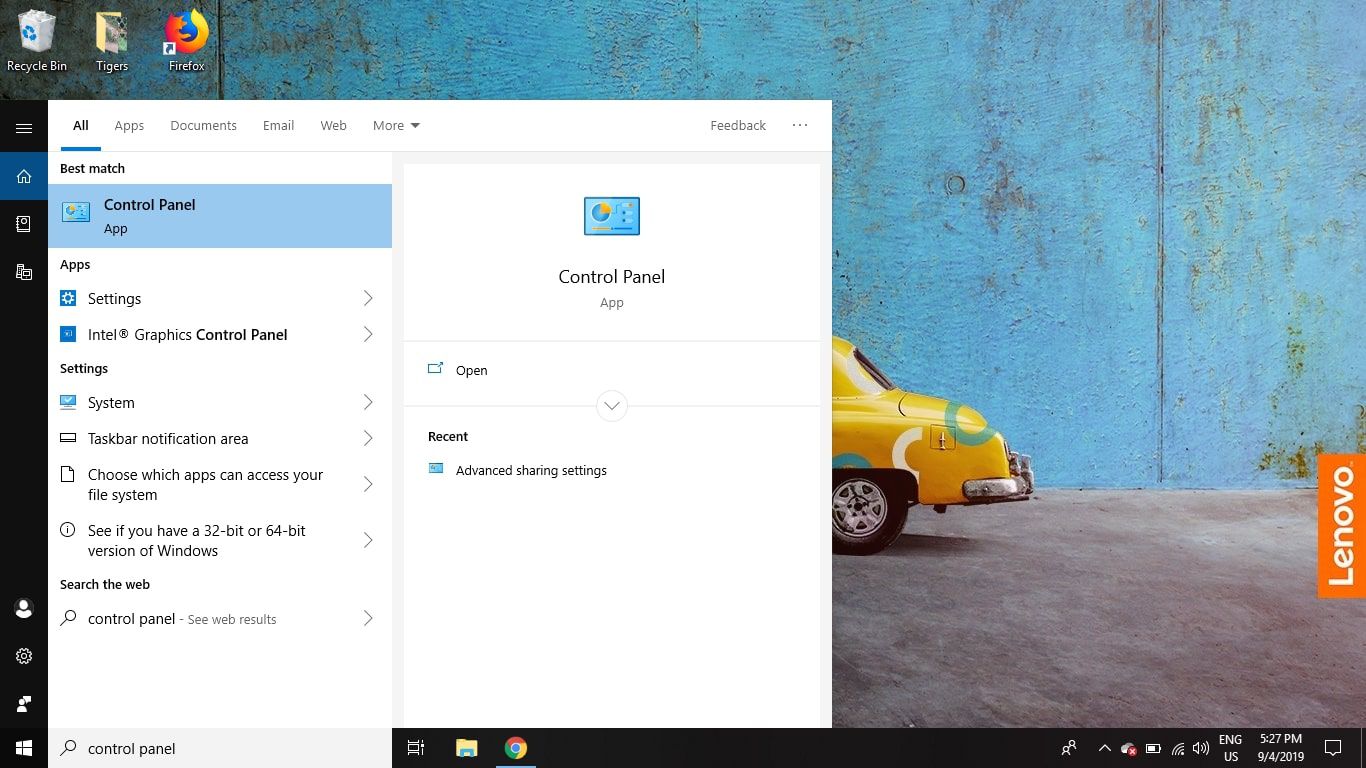Open the Firefox desktop shortcut
Viewport: 1366px width, 768px height.
(x=186, y=42)
